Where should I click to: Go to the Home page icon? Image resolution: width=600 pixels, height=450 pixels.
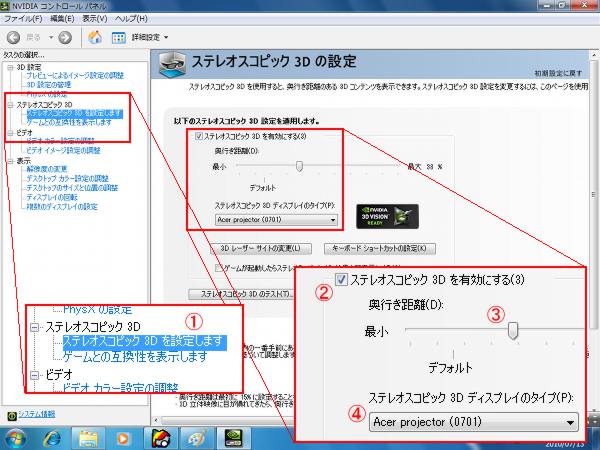[95, 37]
